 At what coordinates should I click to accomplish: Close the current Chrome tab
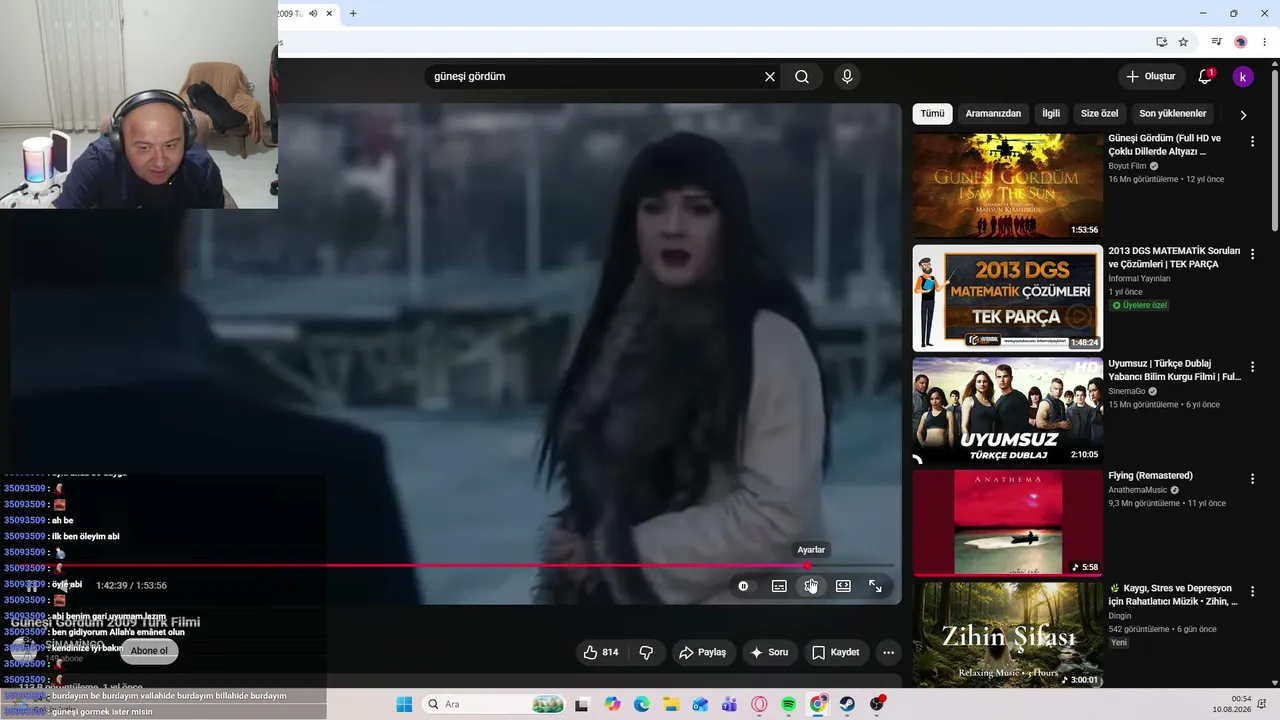point(329,14)
